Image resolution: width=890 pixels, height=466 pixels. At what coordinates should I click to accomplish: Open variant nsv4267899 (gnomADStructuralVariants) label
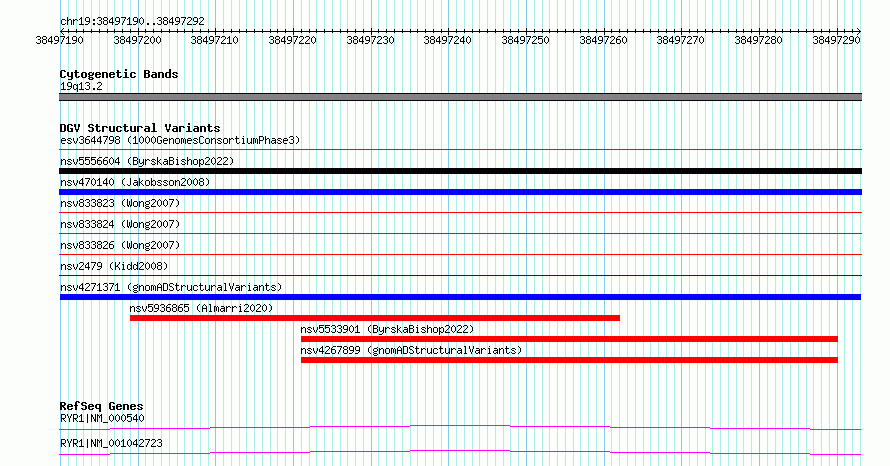(x=411, y=350)
